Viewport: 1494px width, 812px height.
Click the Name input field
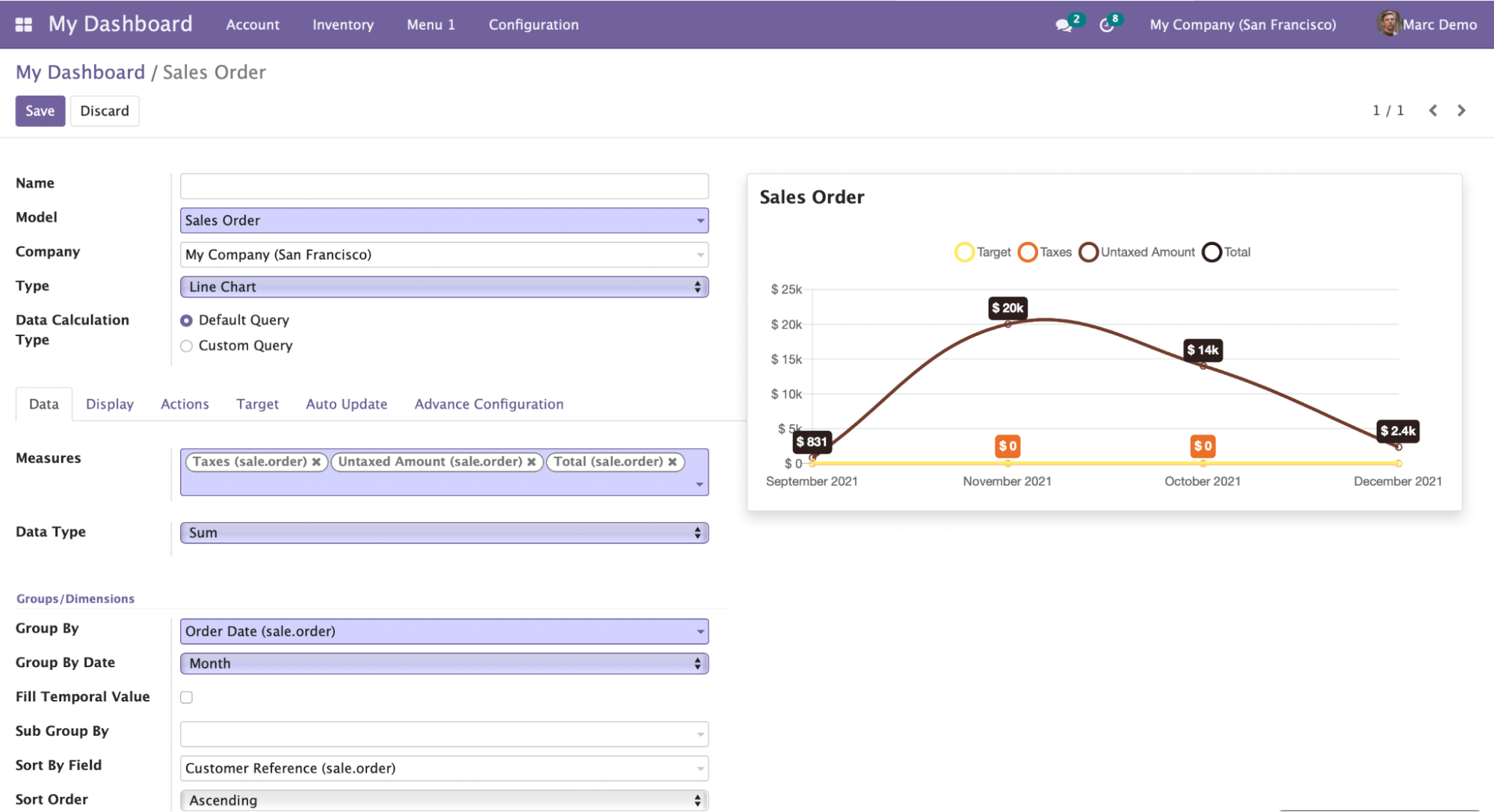click(x=444, y=186)
